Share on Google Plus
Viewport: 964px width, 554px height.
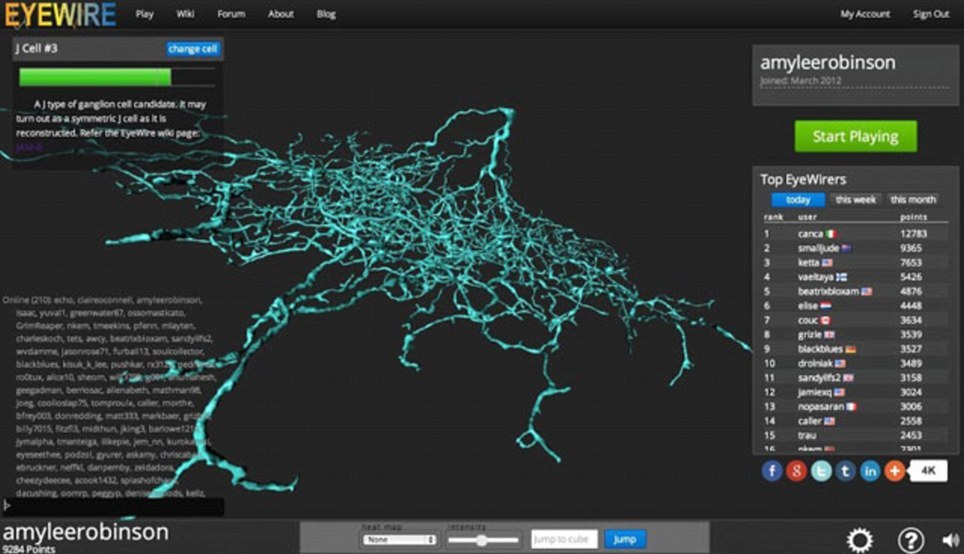[796, 471]
